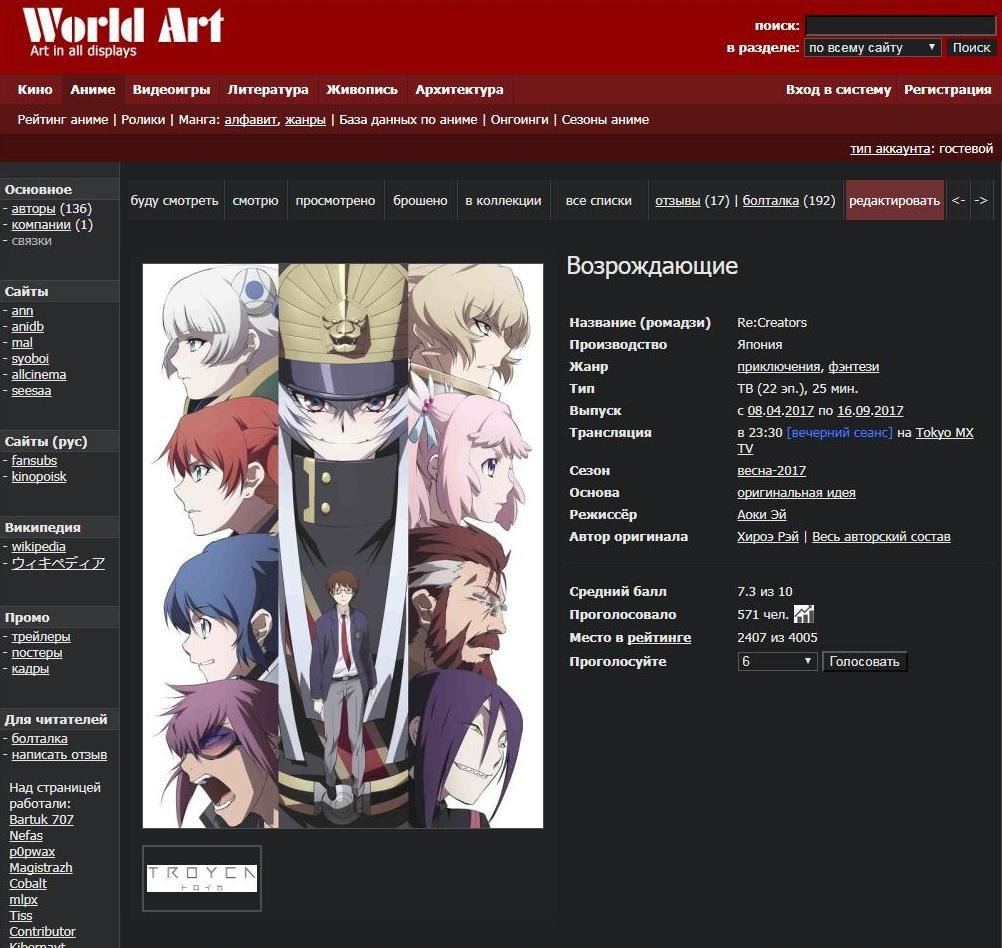Open the Кино section

click(x=35, y=89)
